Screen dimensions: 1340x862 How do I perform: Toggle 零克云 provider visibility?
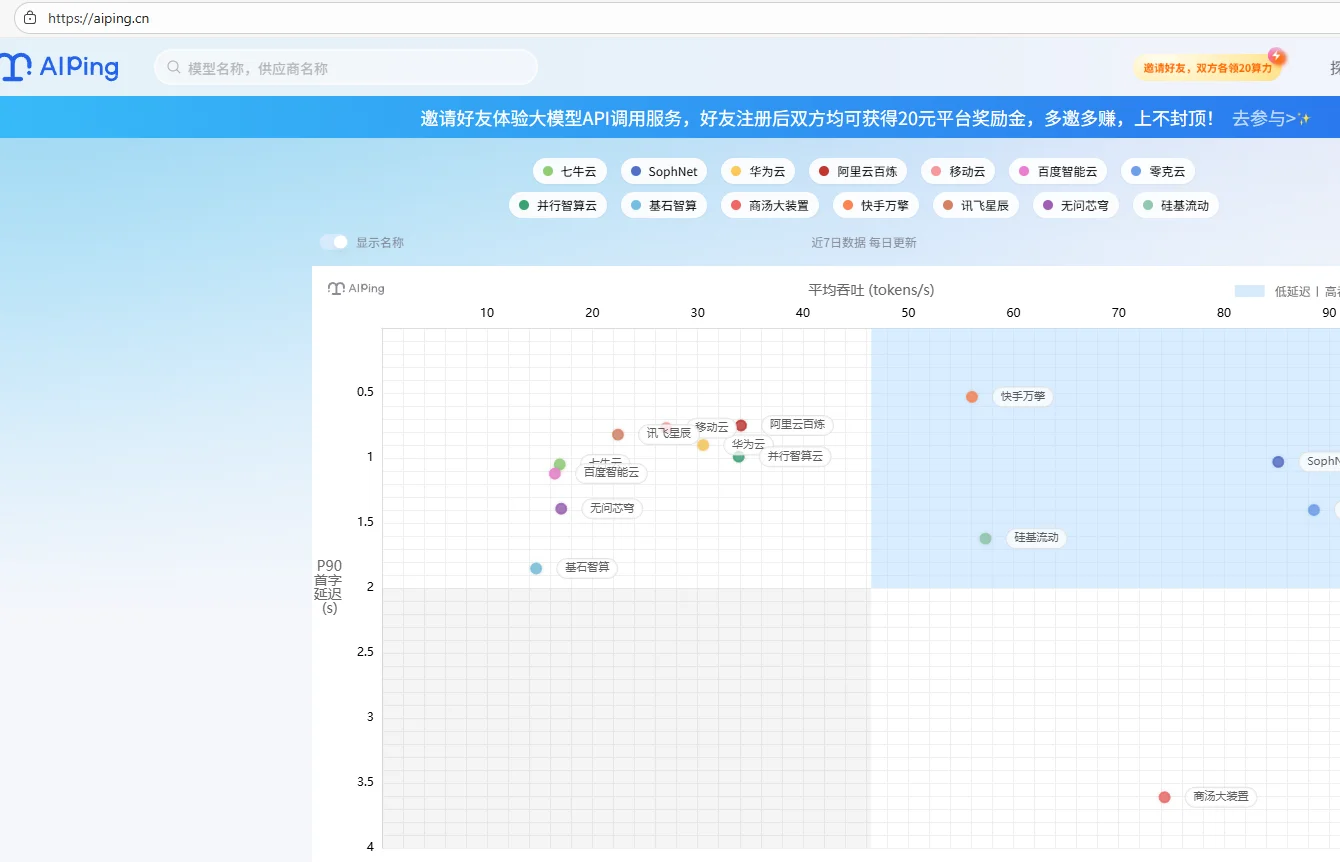(x=1157, y=171)
